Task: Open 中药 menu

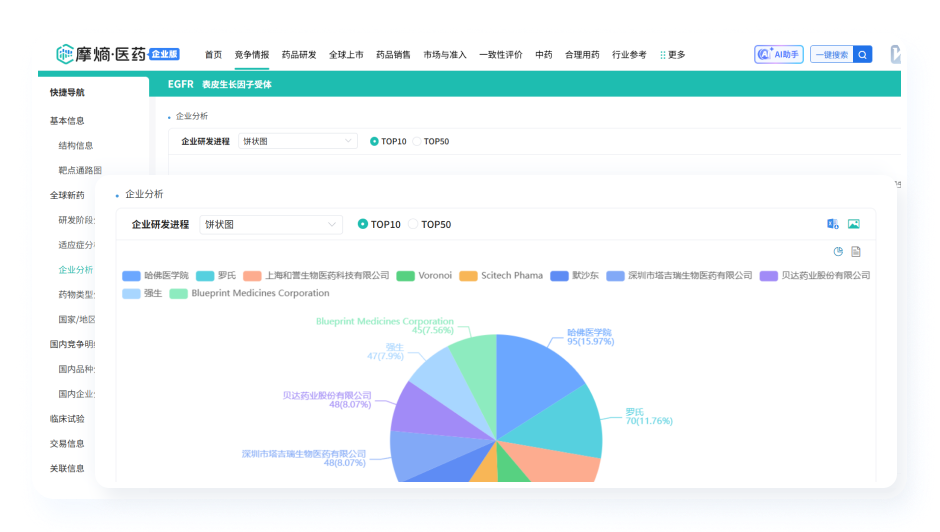Action: point(544,55)
